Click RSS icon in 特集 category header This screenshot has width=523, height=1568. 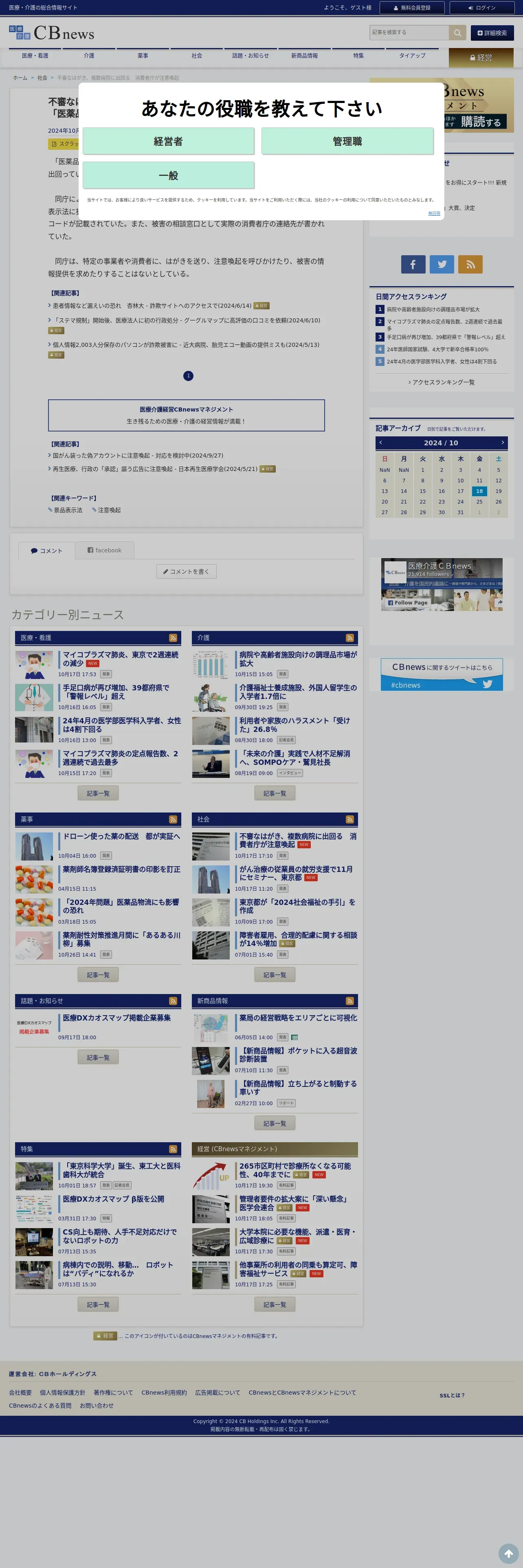tap(173, 1149)
